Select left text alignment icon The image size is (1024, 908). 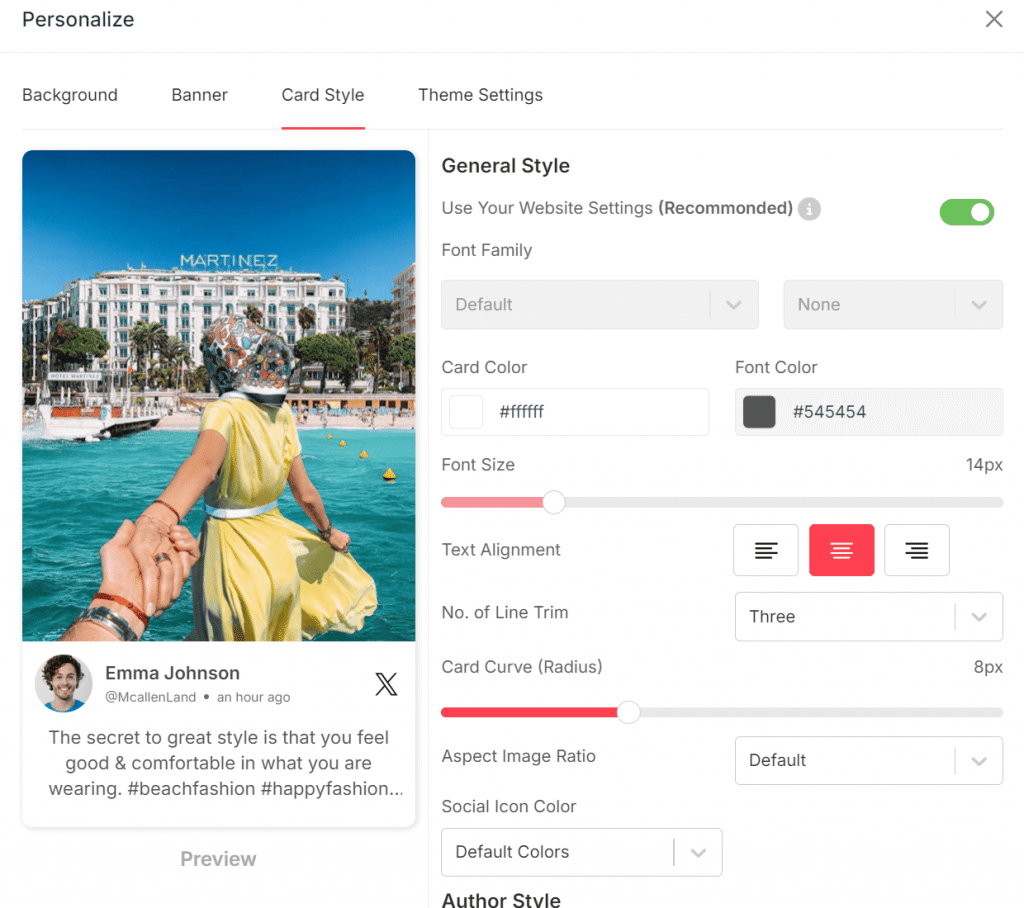(766, 550)
